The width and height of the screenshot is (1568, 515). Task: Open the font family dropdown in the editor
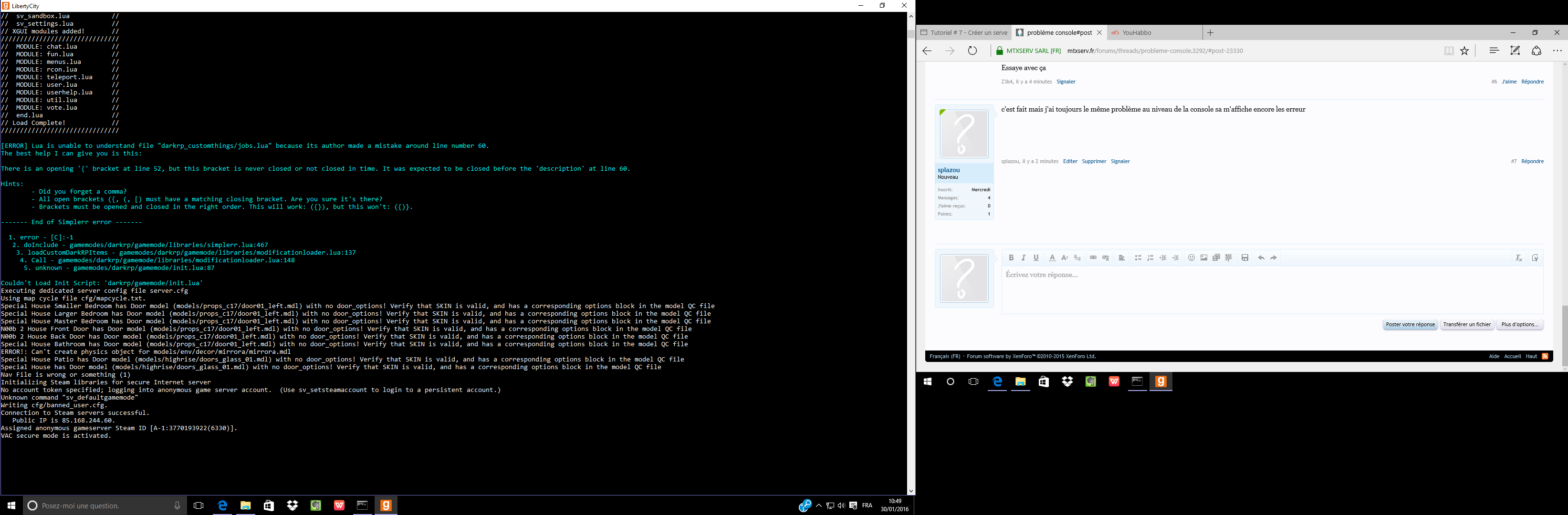(1077, 258)
